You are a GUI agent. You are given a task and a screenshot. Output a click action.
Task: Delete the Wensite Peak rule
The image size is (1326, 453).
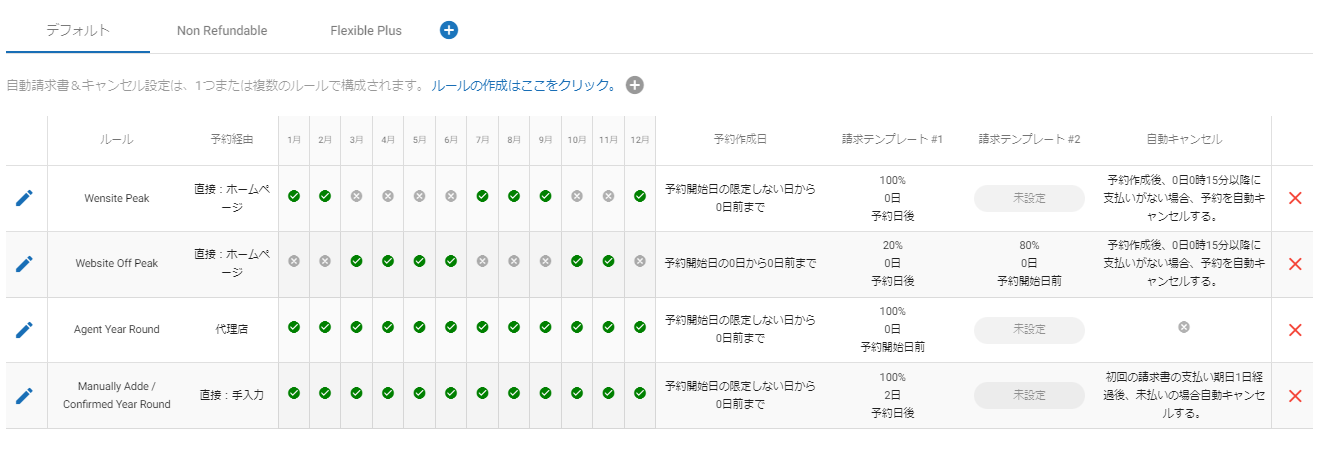tap(1295, 198)
